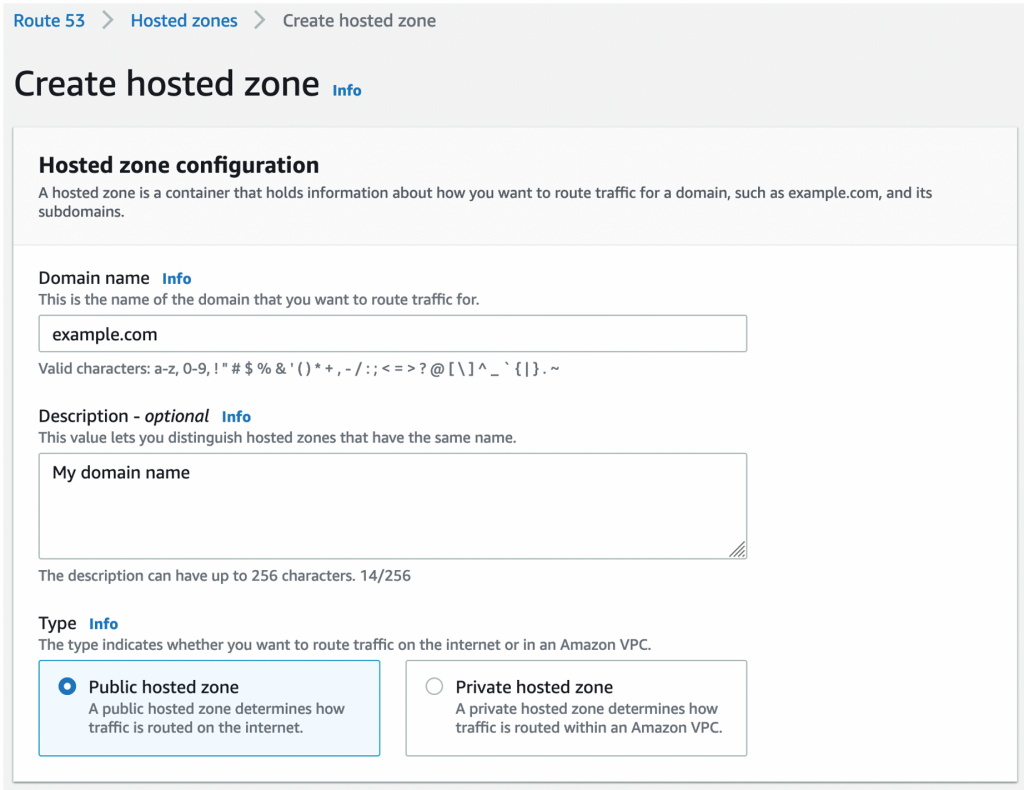Image resolution: width=1024 pixels, height=790 pixels.
Task: Open the Hosted zones breadcrumb link
Action: coord(183,20)
